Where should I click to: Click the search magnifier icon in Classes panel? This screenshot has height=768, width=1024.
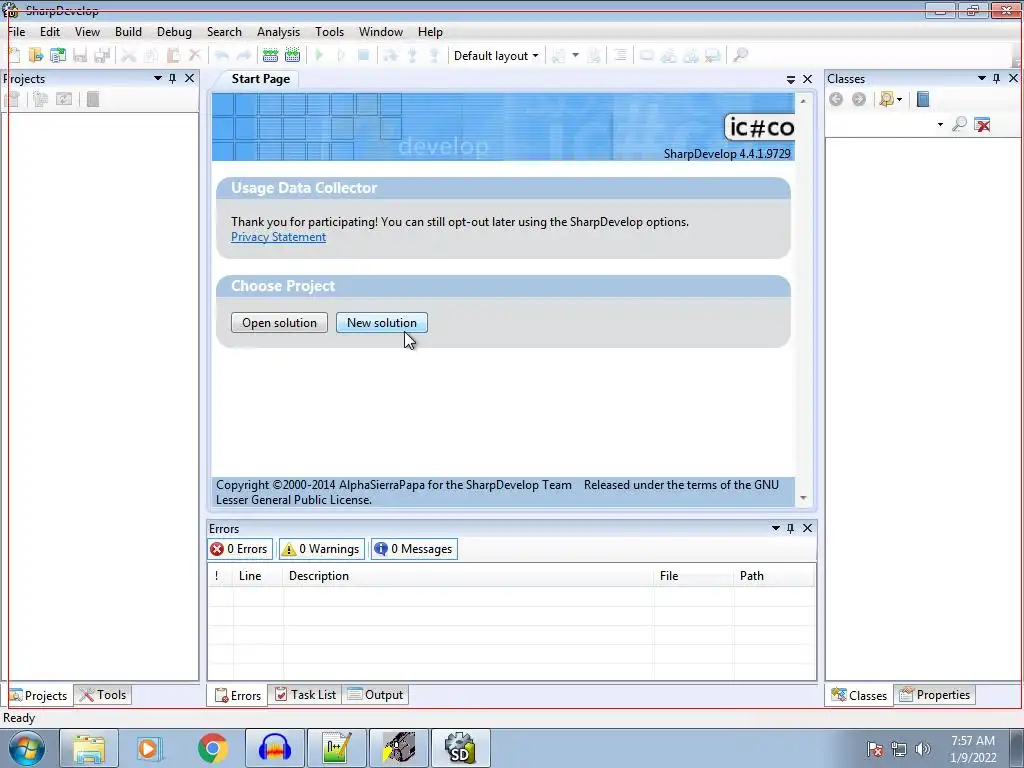(959, 124)
